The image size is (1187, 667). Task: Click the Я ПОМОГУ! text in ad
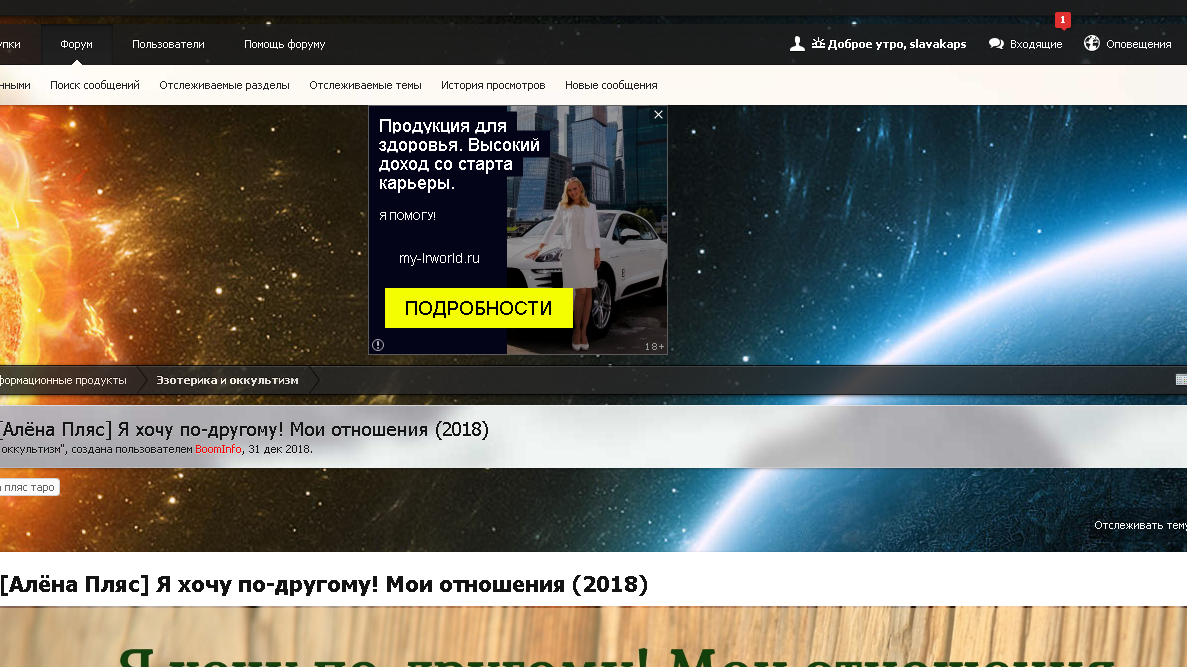point(407,216)
